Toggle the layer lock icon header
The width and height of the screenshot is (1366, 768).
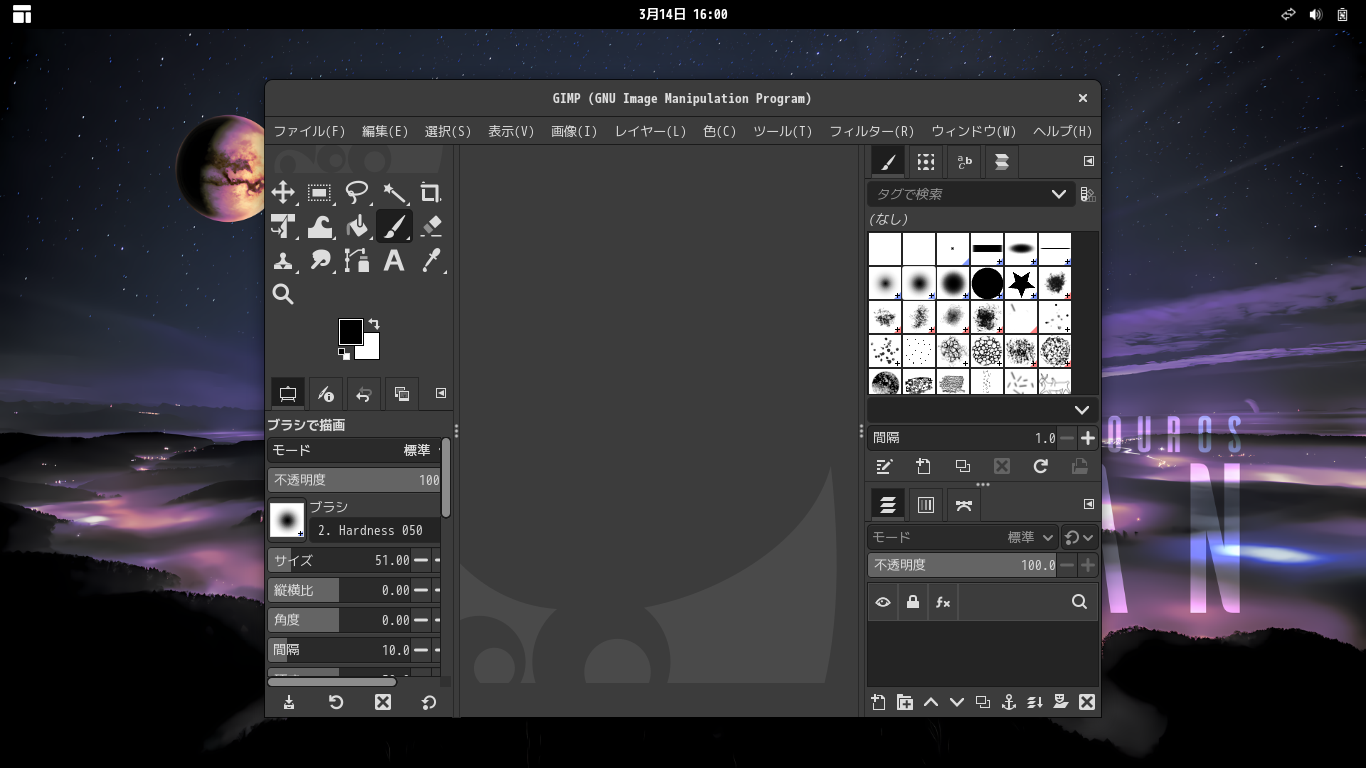pos(912,602)
